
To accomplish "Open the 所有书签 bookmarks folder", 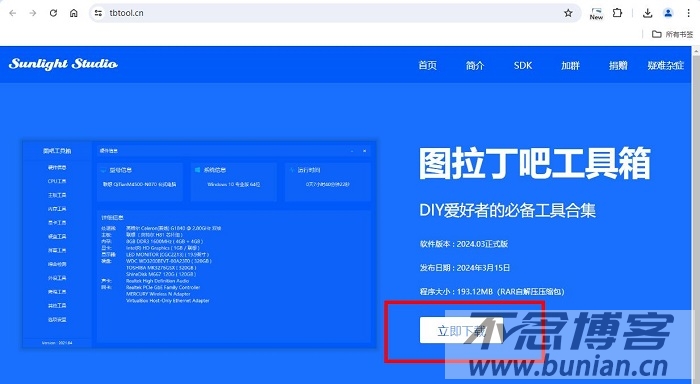I will point(672,34).
